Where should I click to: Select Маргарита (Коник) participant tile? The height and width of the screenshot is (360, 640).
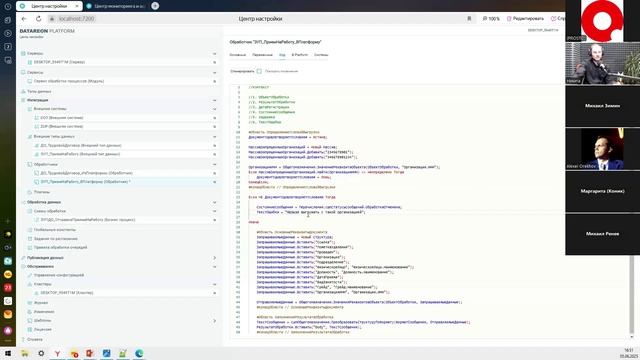pos(602,191)
